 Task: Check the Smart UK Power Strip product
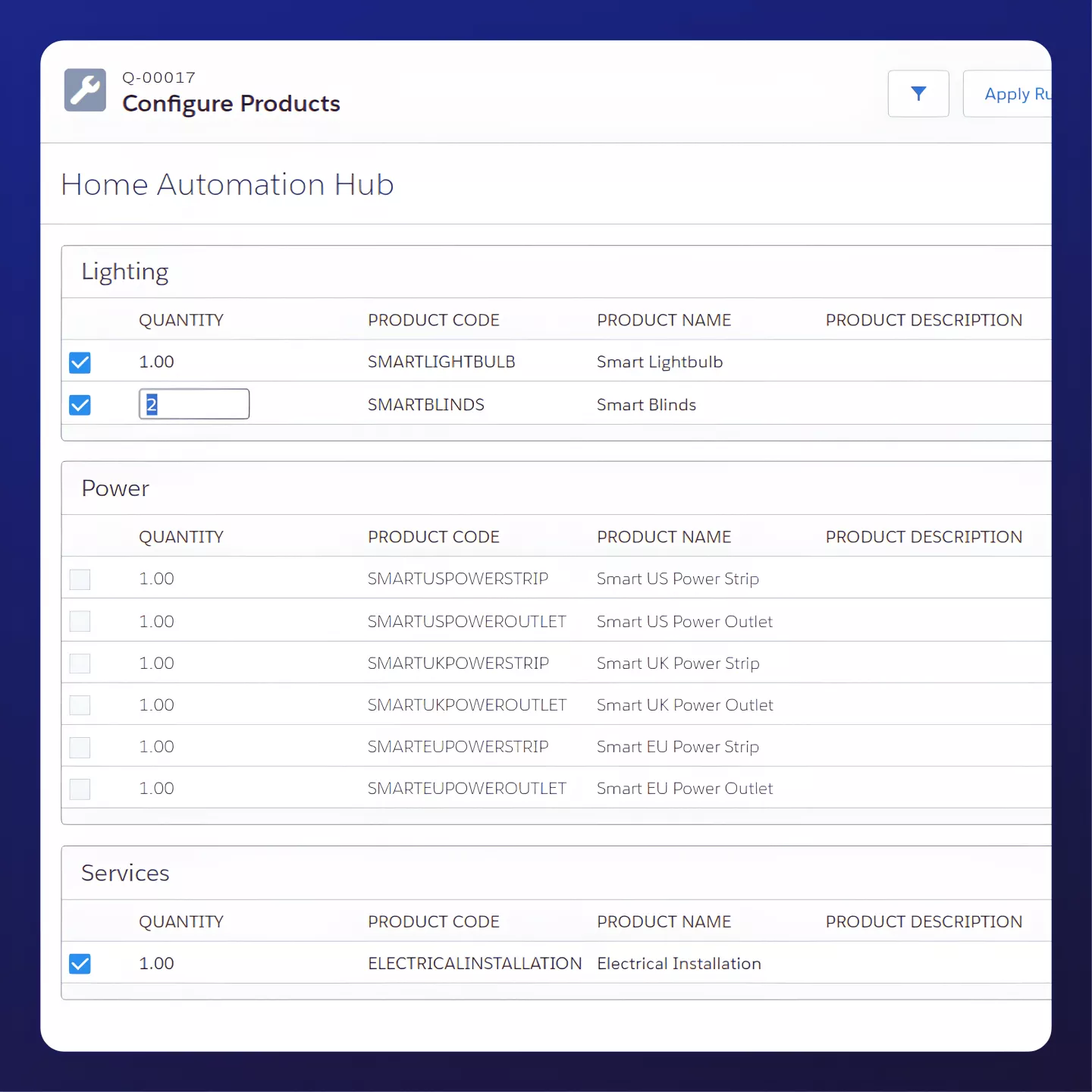80,663
